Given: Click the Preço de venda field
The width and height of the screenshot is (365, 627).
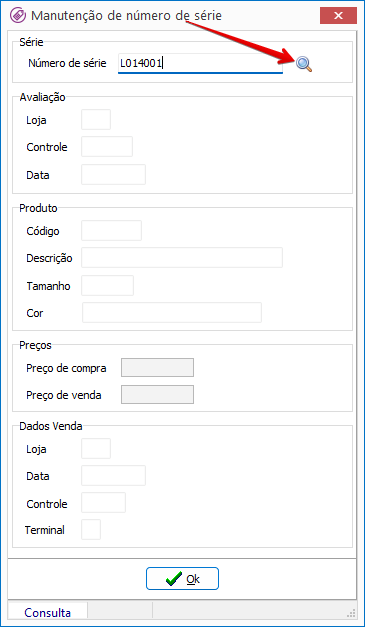Looking at the screenshot, I should 158,395.
